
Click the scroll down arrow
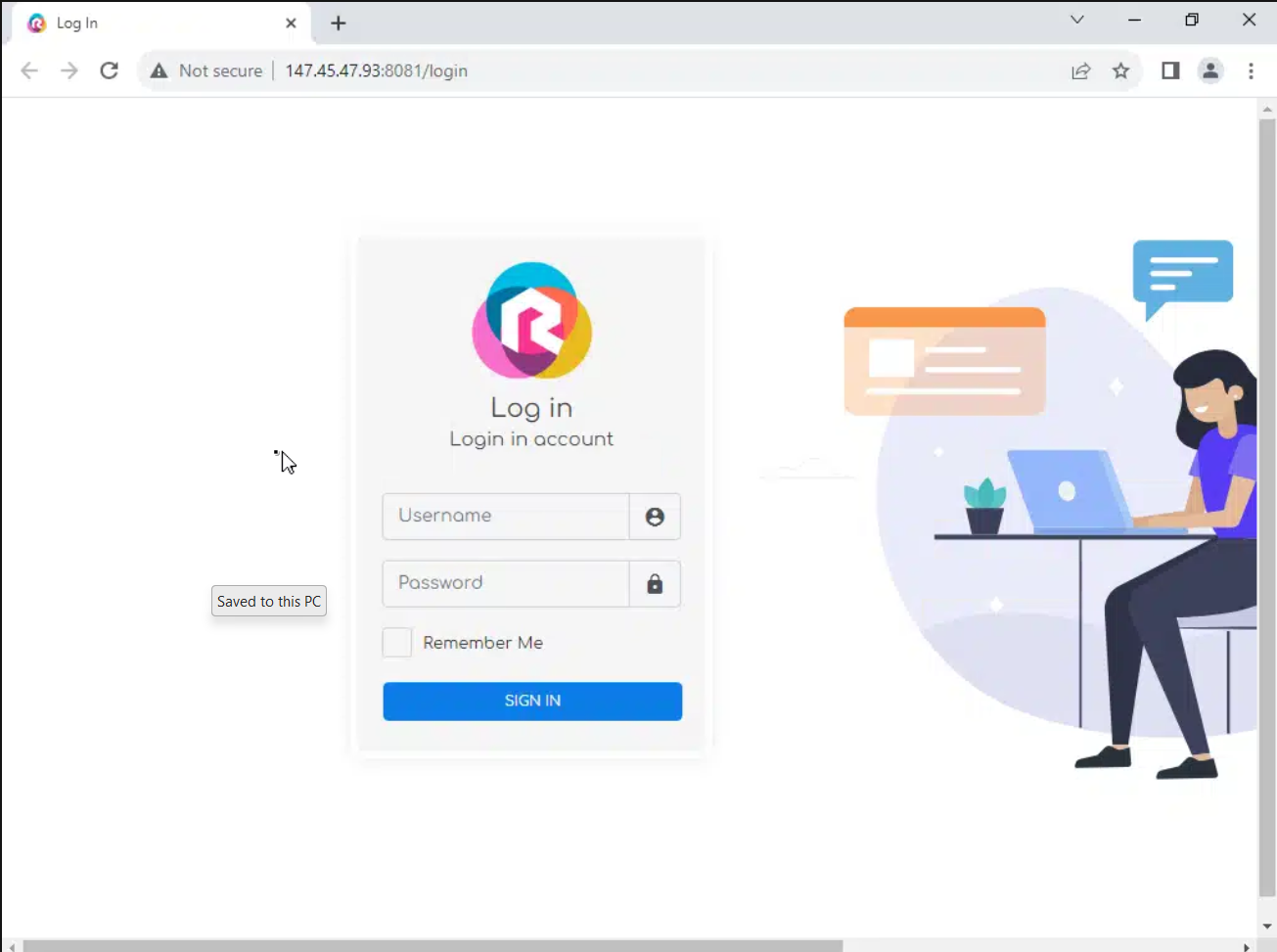click(1267, 926)
